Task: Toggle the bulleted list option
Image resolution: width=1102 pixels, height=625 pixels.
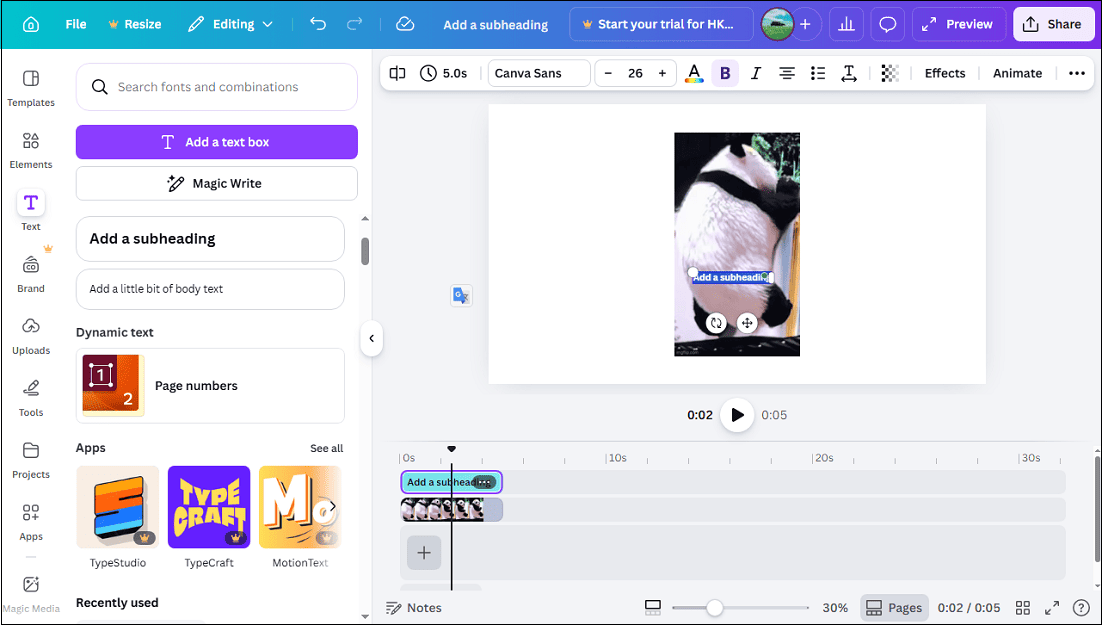Action: (817, 72)
